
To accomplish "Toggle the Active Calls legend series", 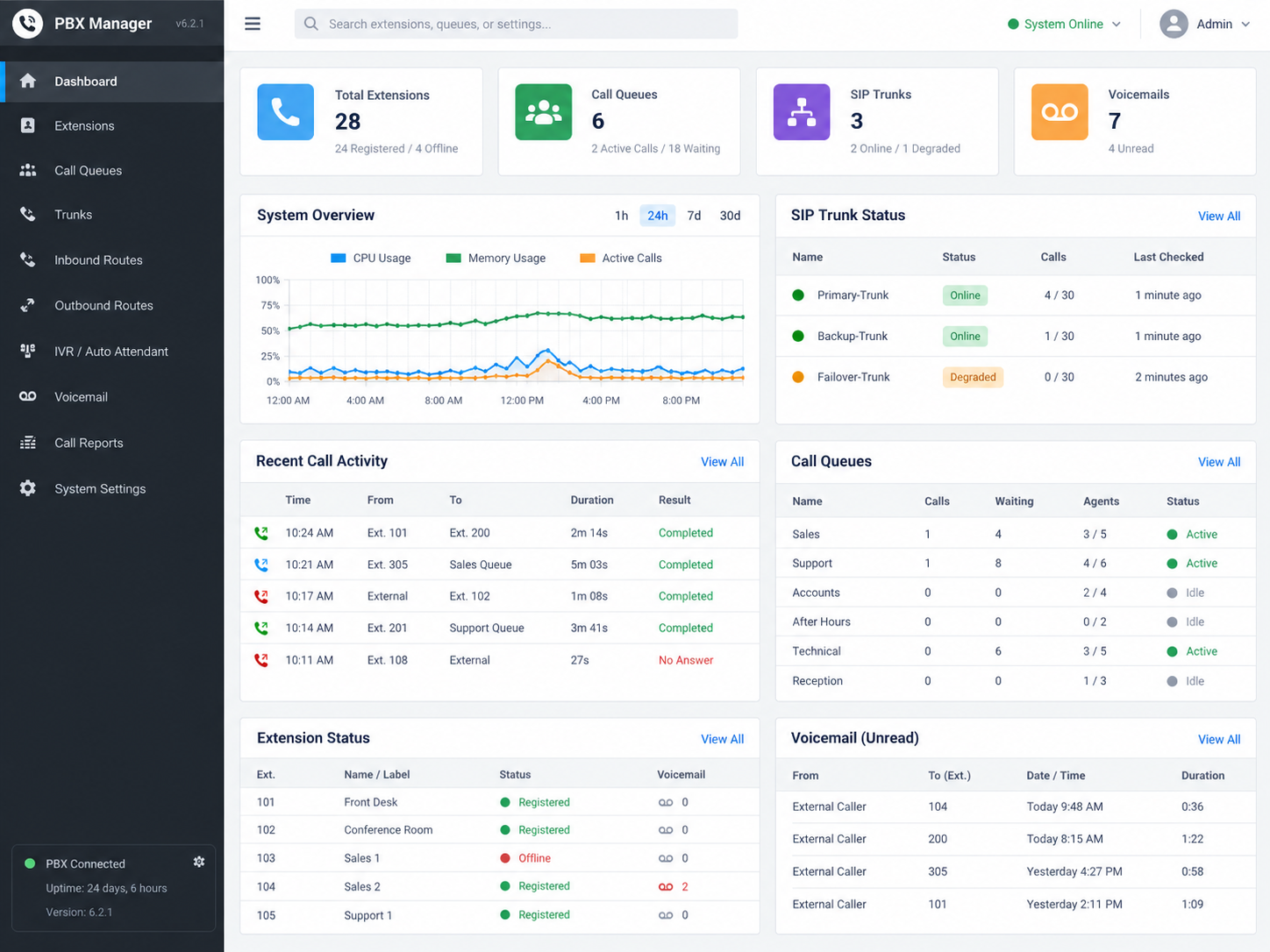I will (621, 258).
